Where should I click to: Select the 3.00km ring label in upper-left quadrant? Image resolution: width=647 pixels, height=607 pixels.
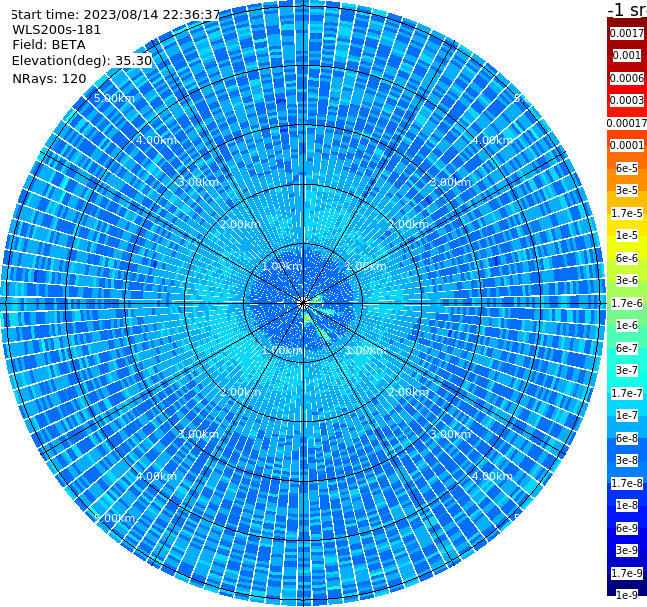pos(198,182)
